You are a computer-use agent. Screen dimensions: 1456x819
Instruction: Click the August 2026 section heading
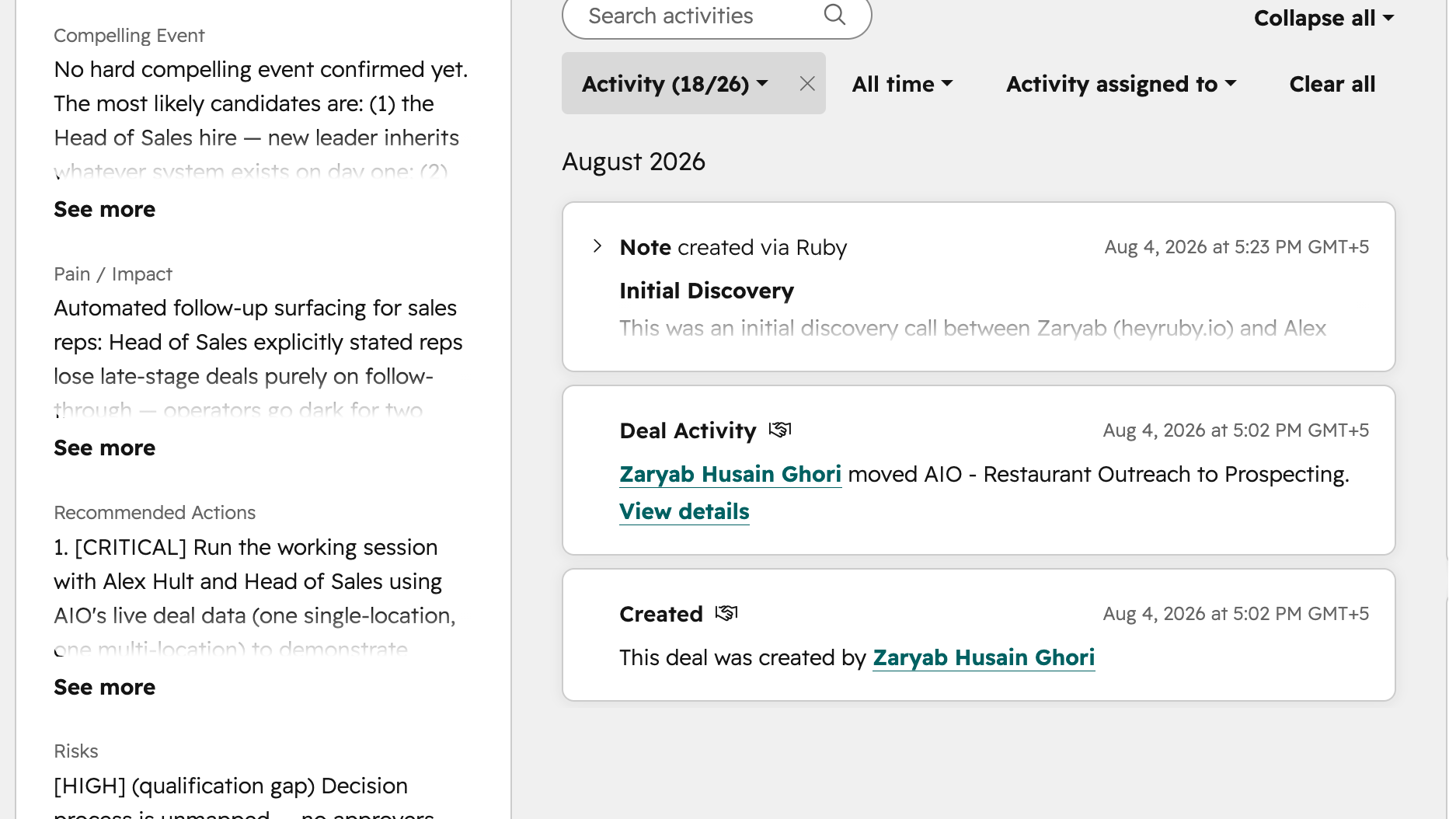[634, 162]
